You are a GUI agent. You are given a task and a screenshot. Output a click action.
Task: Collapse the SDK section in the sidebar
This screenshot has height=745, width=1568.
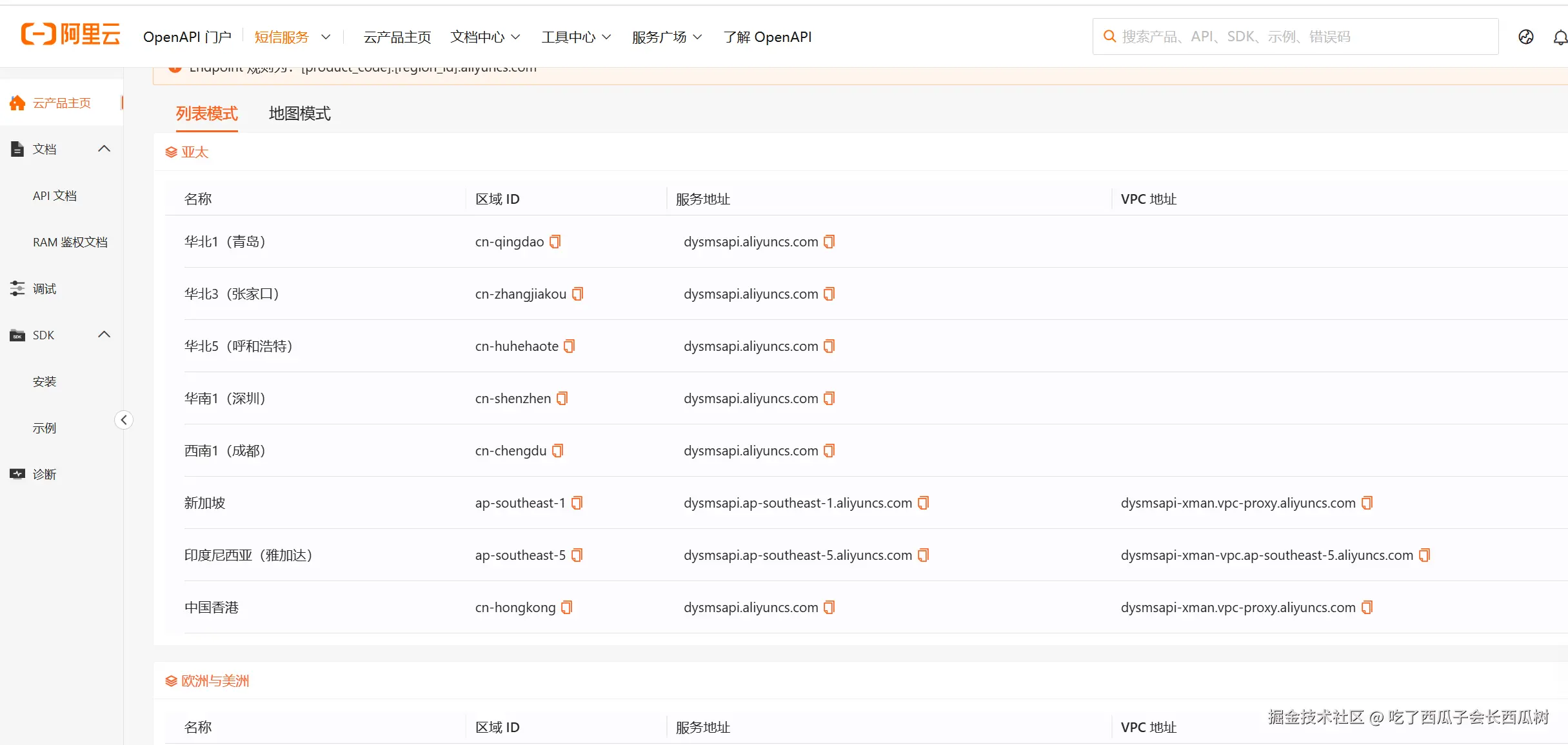coord(104,335)
